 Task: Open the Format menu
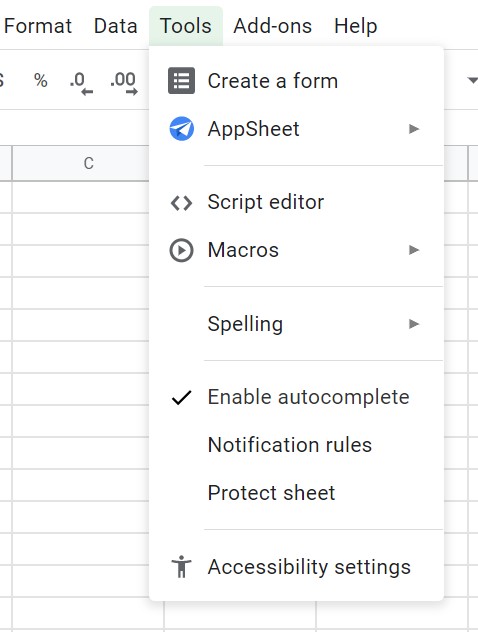pos(38,26)
